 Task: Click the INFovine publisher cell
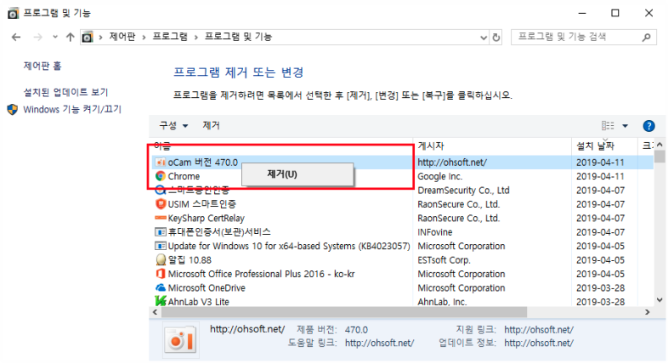435,232
